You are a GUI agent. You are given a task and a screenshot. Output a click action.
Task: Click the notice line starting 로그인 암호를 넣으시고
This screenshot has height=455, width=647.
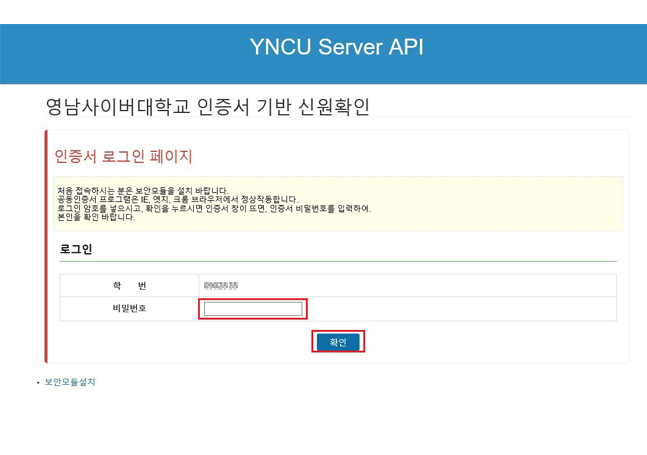coord(214,209)
